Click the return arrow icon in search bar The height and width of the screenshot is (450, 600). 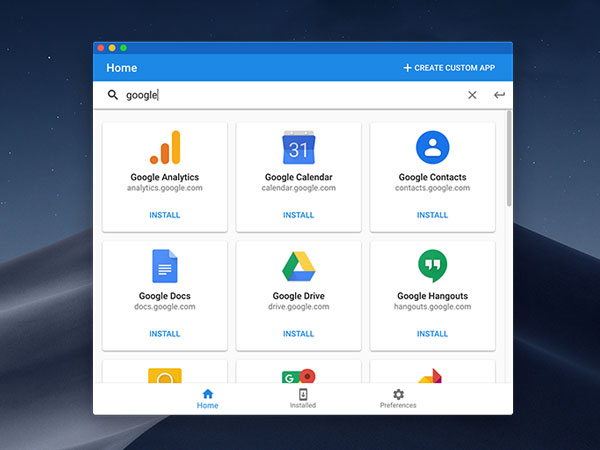click(x=499, y=95)
